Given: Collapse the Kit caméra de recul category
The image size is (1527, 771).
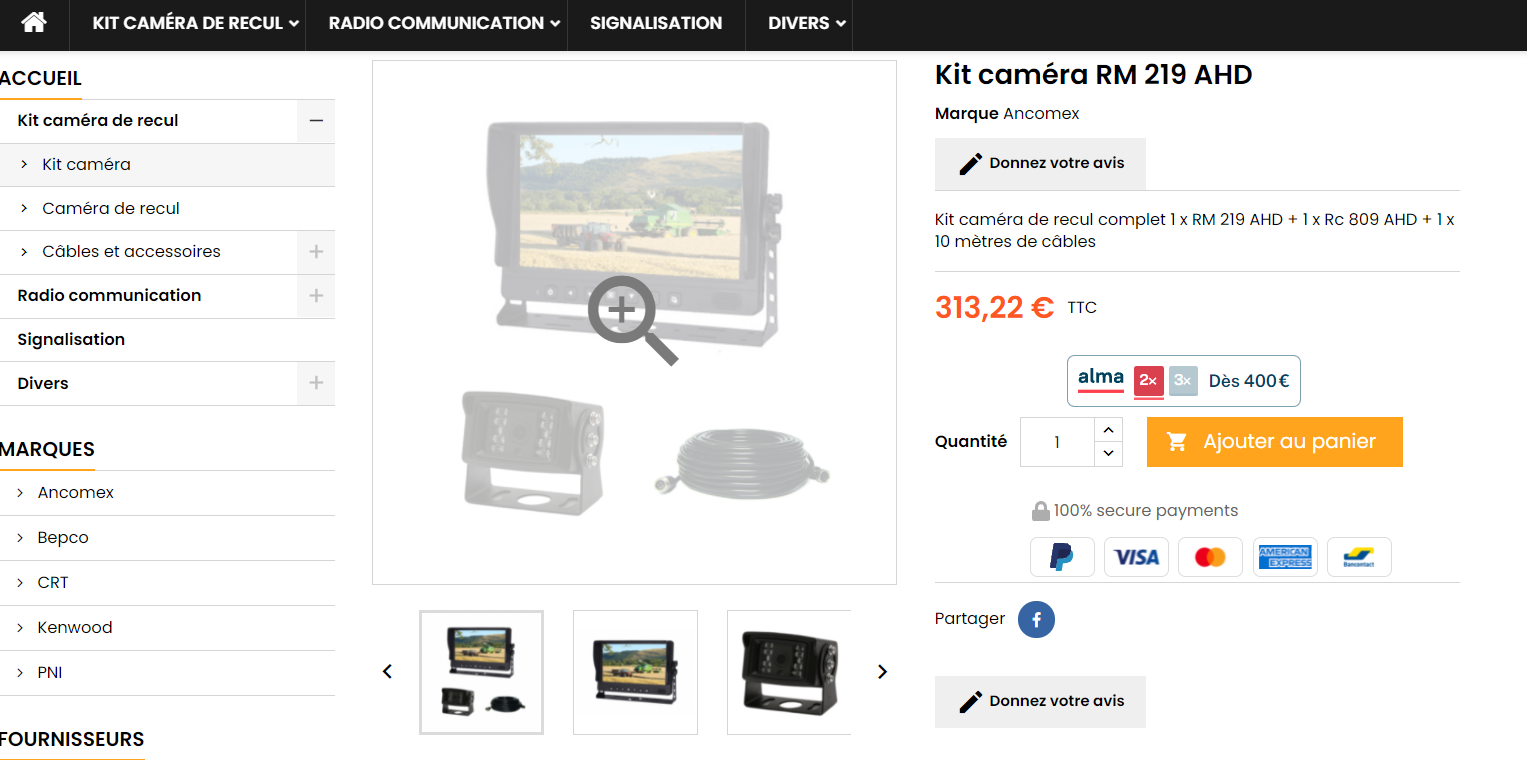Looking at the screenshot, I should [316, 121].
